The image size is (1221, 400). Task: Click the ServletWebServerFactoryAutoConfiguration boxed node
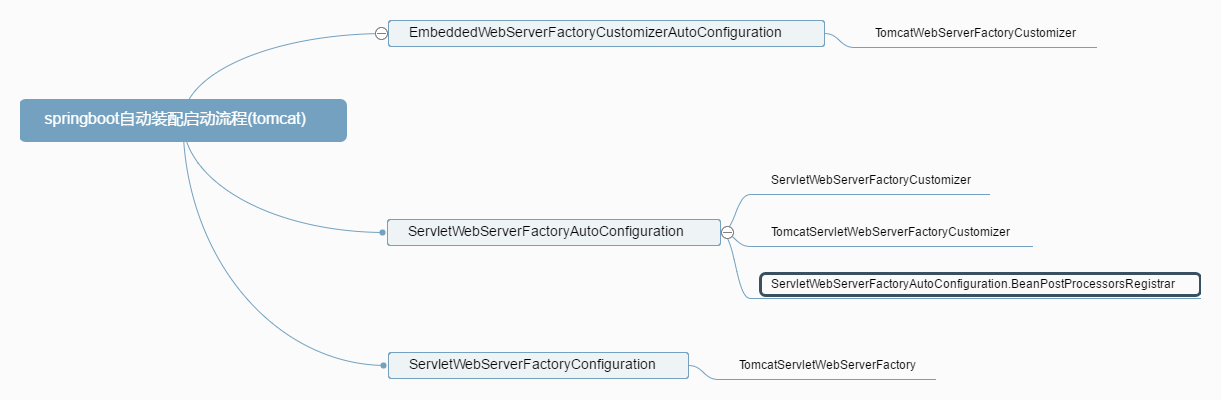click(x=553, y=232)
